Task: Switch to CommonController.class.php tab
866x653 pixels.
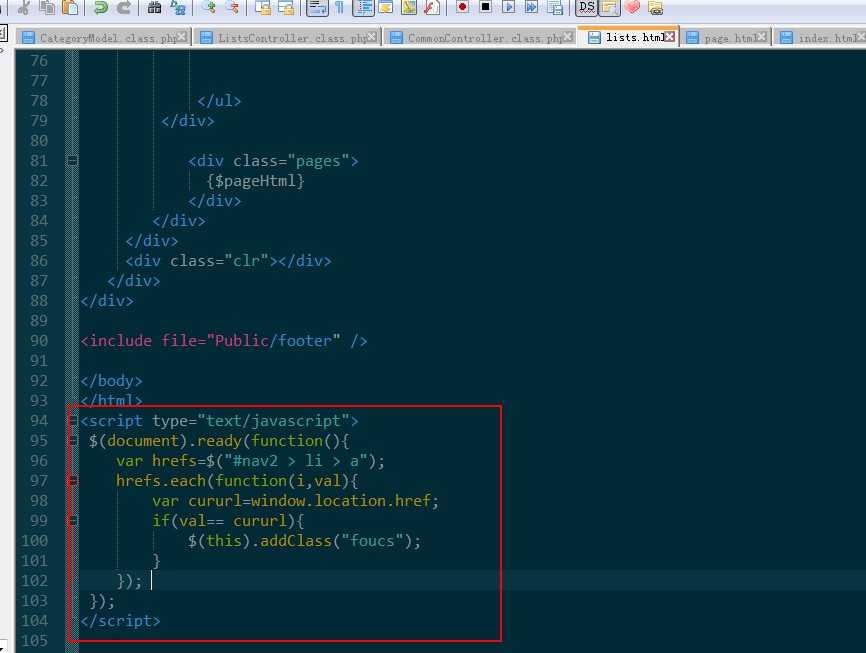Action: click(x=478, y=38)
